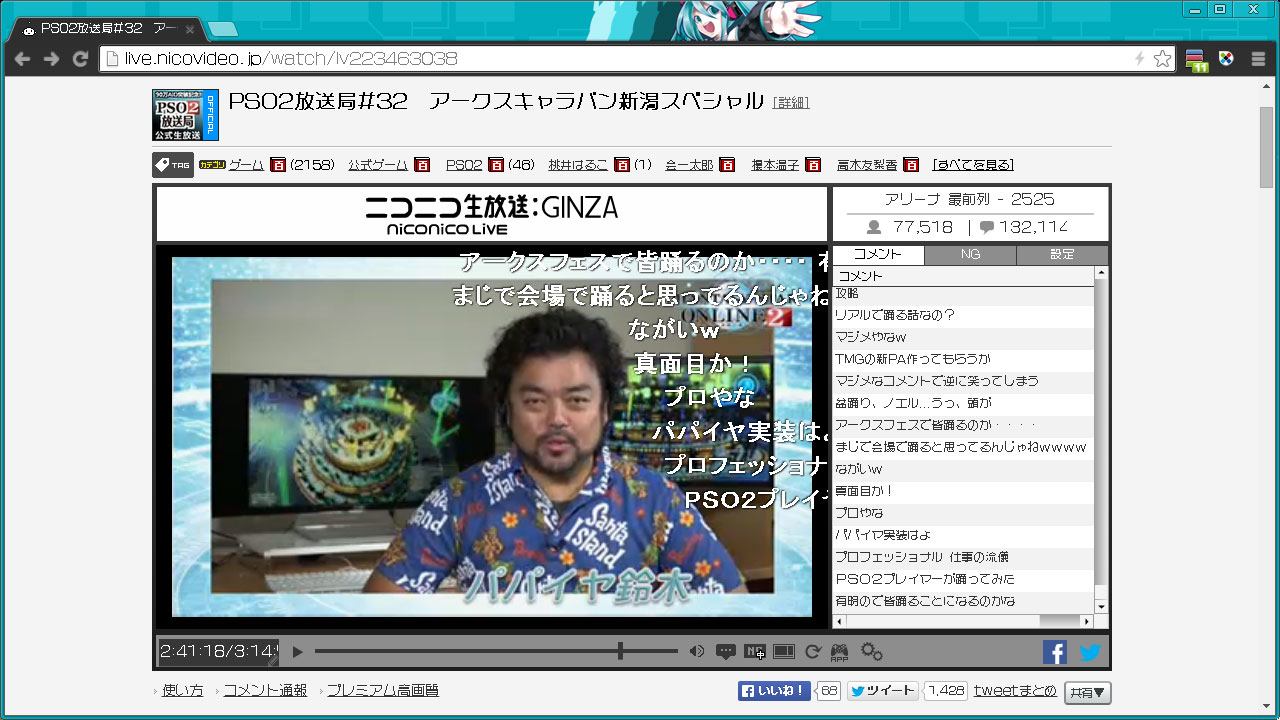Click the play button in the player
The height and width of the screenshot is (720, 1280).
coord(297,652)
